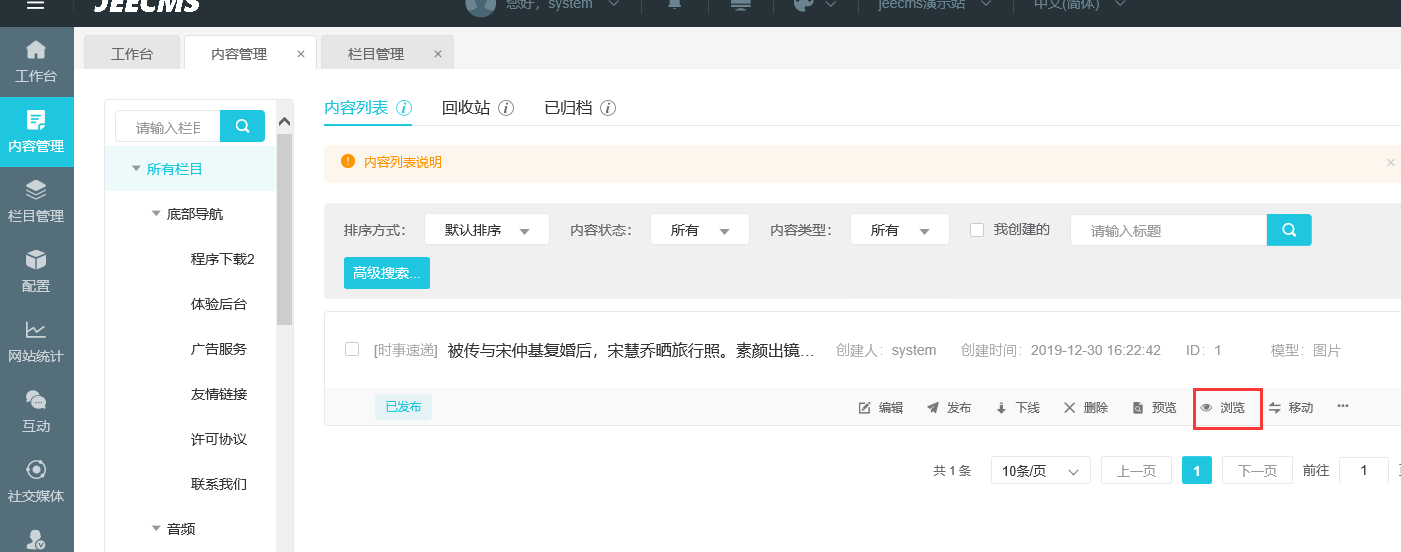Open 内容管理 in left sidebar
The image size is (1401, 552).
pyautogui.click(x=36, y=132)
